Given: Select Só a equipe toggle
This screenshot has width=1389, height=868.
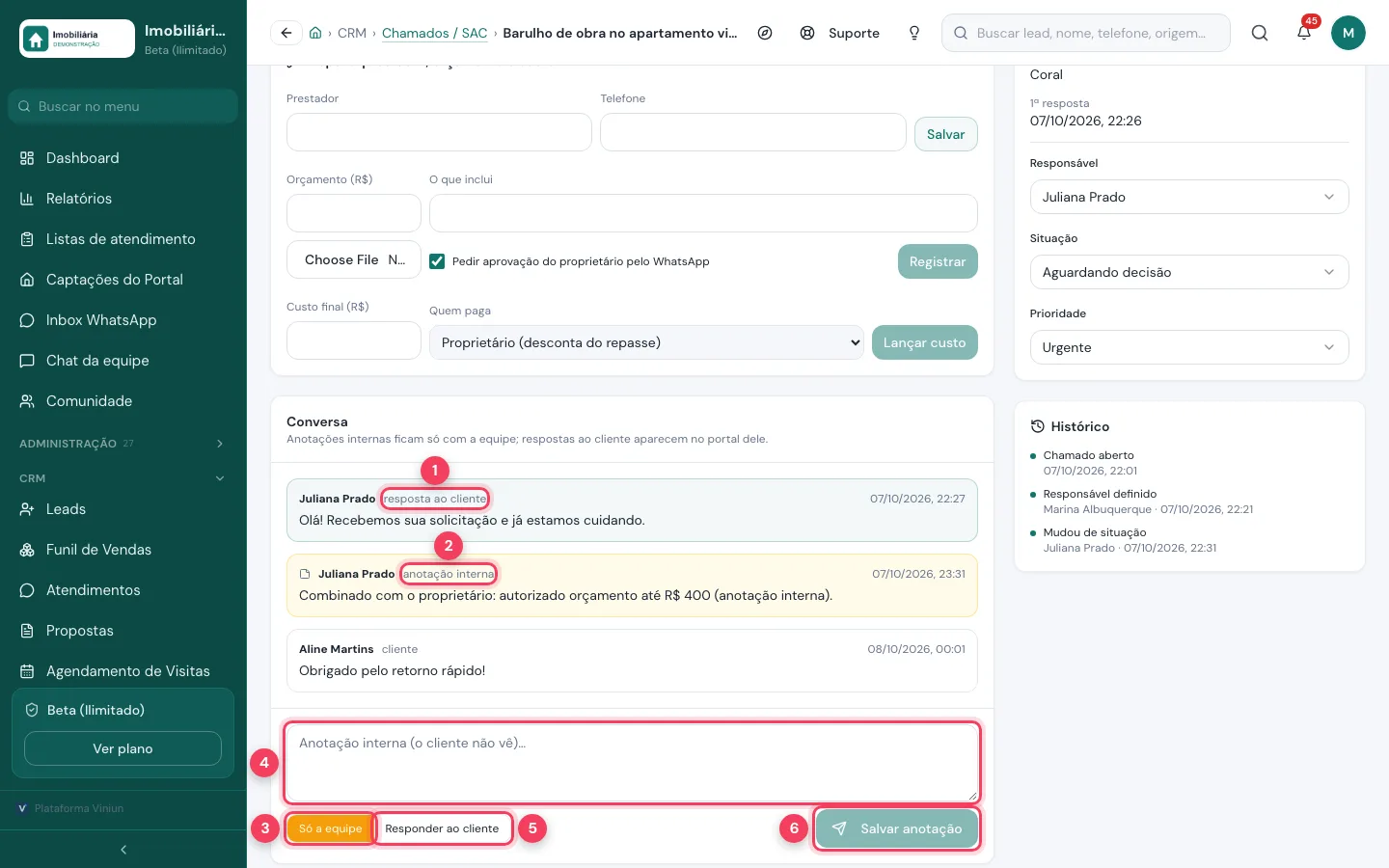Looking at the screenshot, I should click(331, 828).
